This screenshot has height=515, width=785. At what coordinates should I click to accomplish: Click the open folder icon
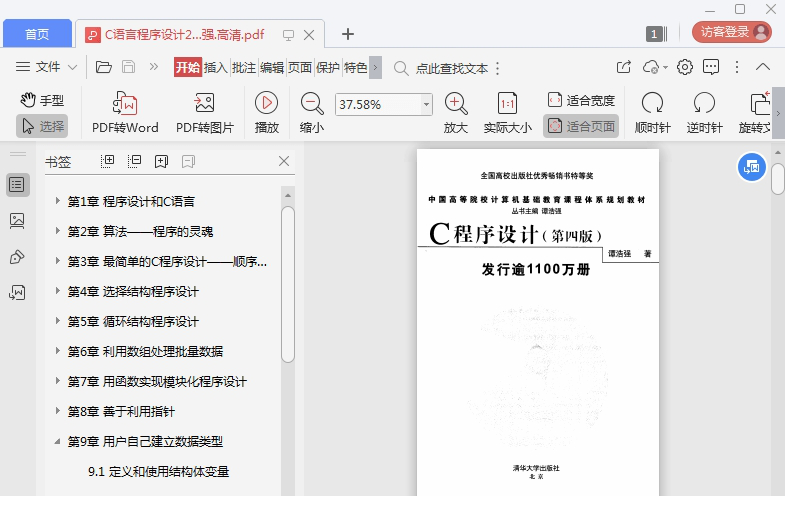coord(104,67)
